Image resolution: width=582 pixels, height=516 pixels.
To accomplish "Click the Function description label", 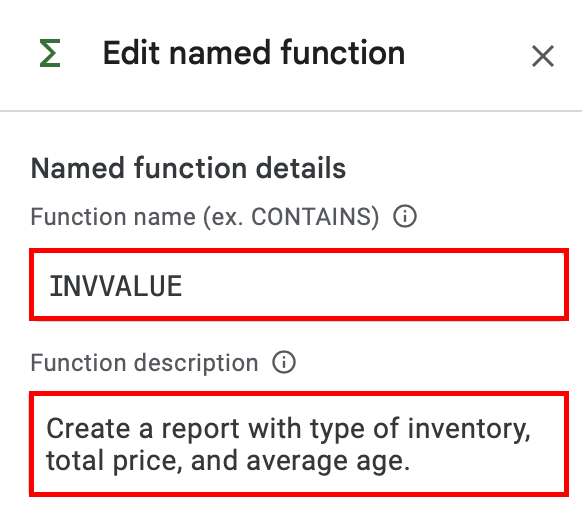I will tap(144, 363).
